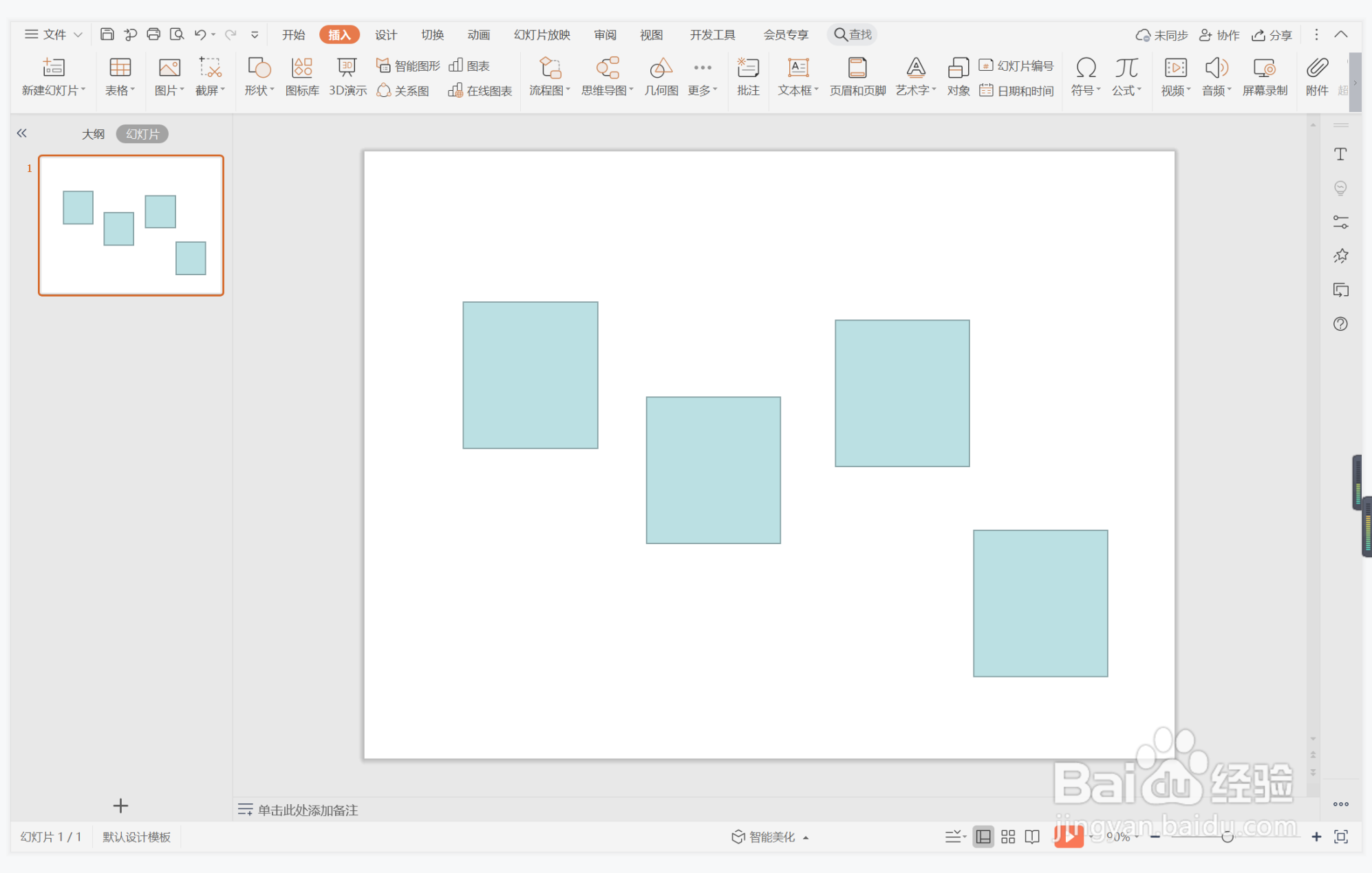Image resolution: width=1372 pixels, height=873 pixels.
Task: Click the Share (分享) button
Action: coord(1272,34)
